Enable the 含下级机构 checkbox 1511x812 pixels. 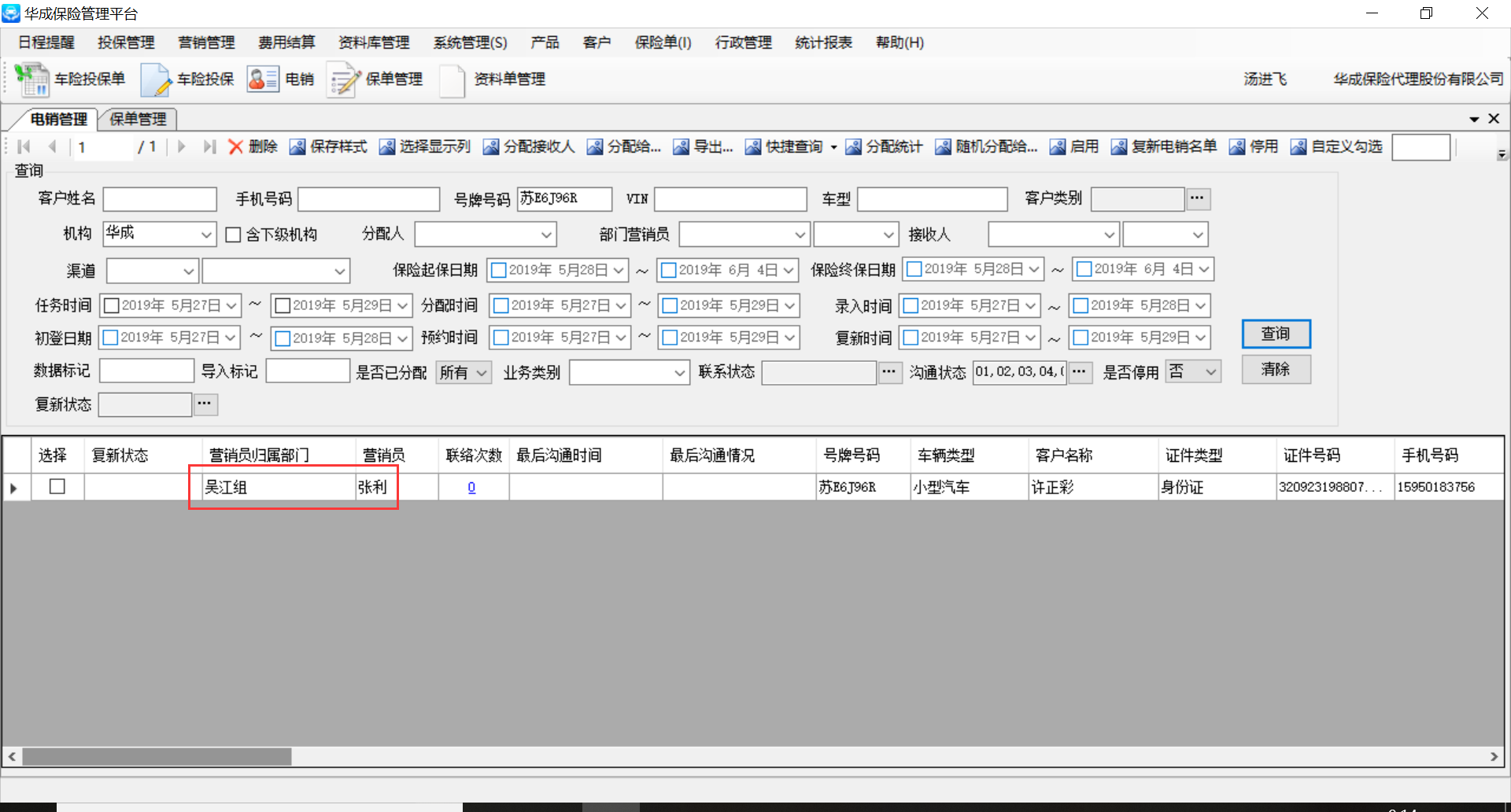(233, 234)
